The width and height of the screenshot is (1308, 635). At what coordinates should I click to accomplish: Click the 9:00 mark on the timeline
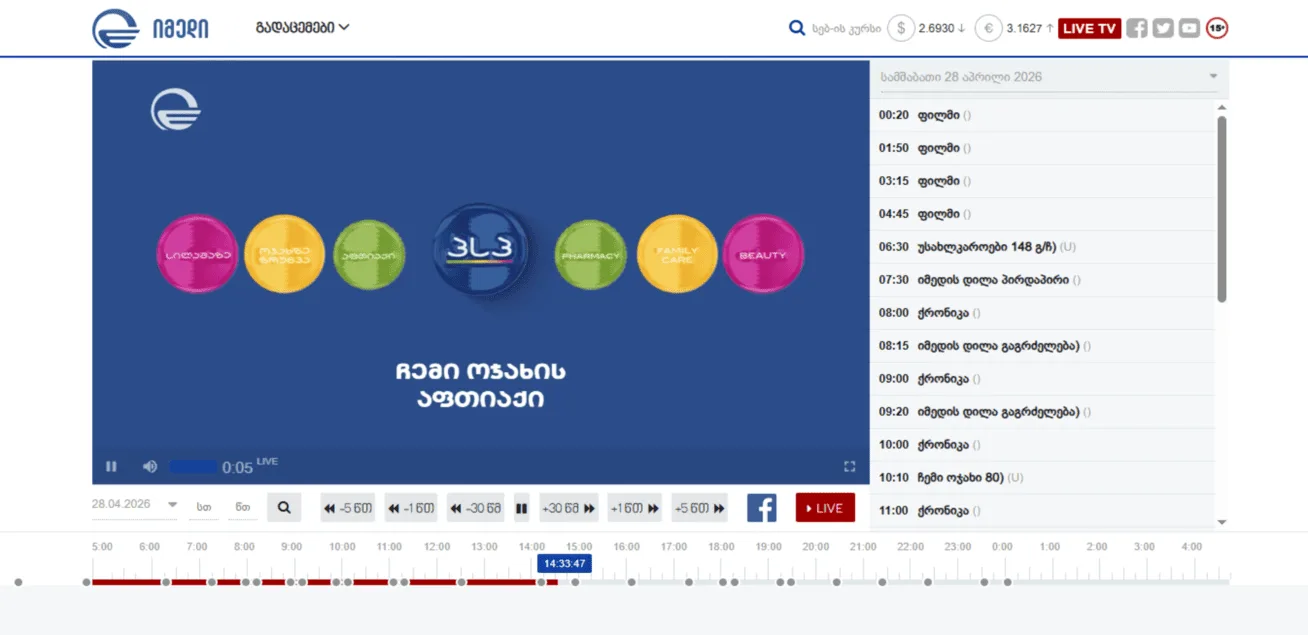(x=292, y=547)
